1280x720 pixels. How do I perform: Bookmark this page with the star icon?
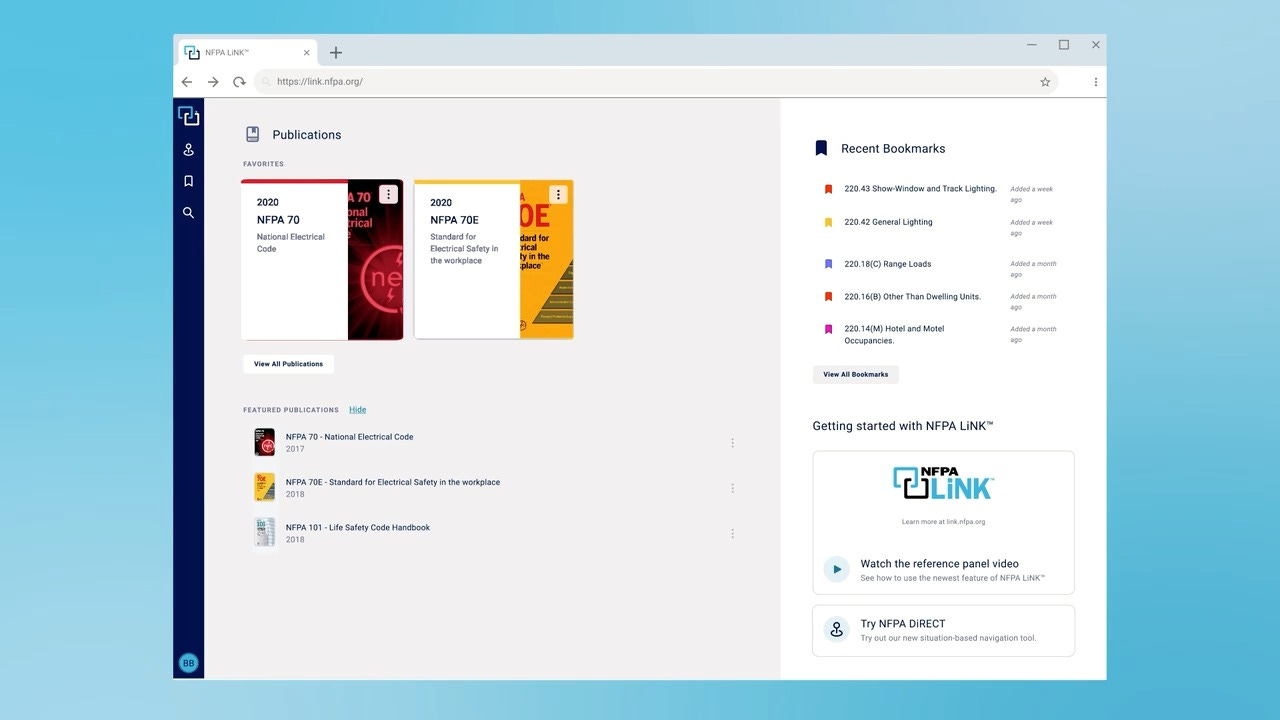tap(1045, 82)
